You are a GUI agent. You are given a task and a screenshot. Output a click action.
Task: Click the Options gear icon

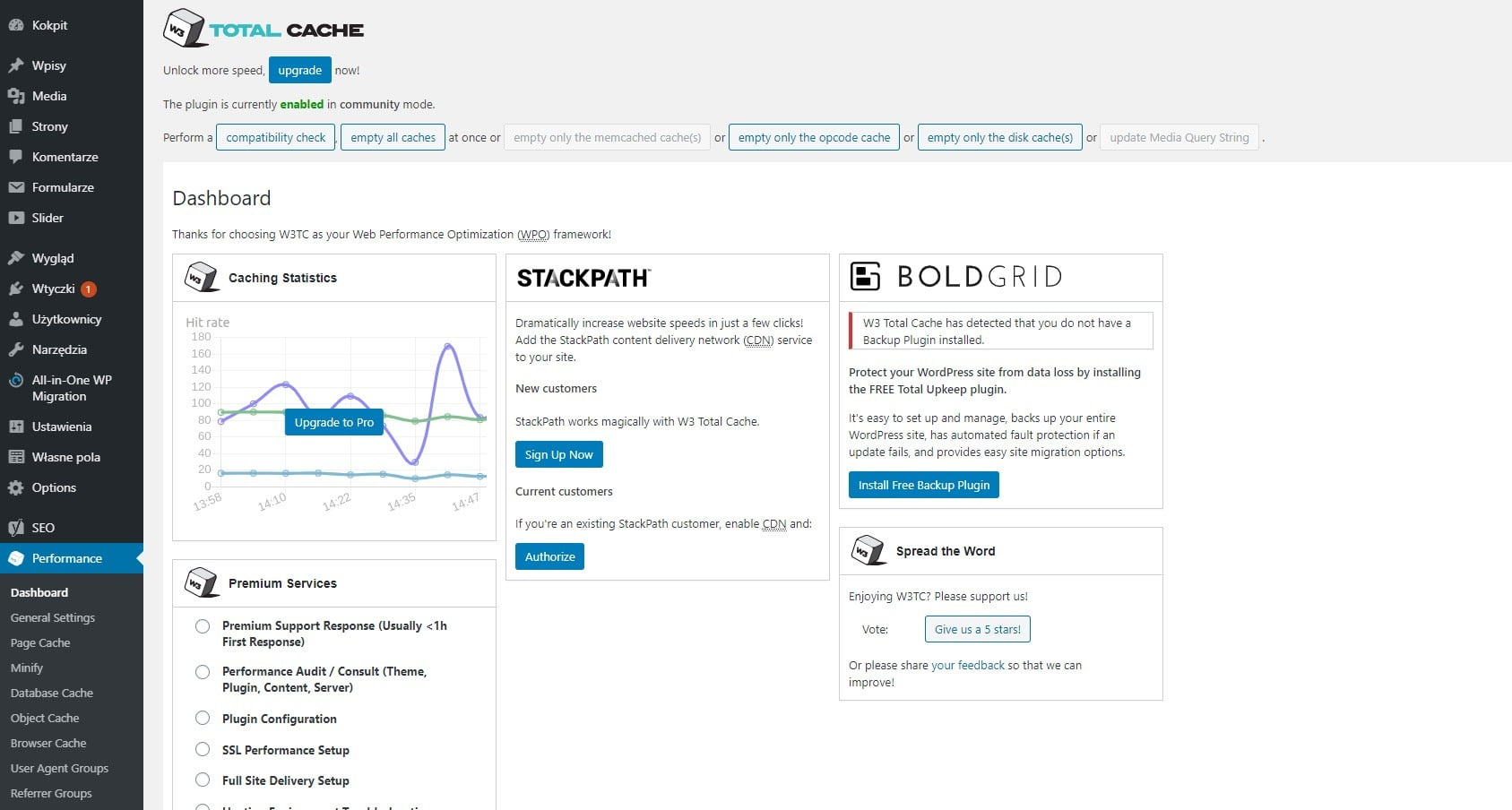(15, 487)
